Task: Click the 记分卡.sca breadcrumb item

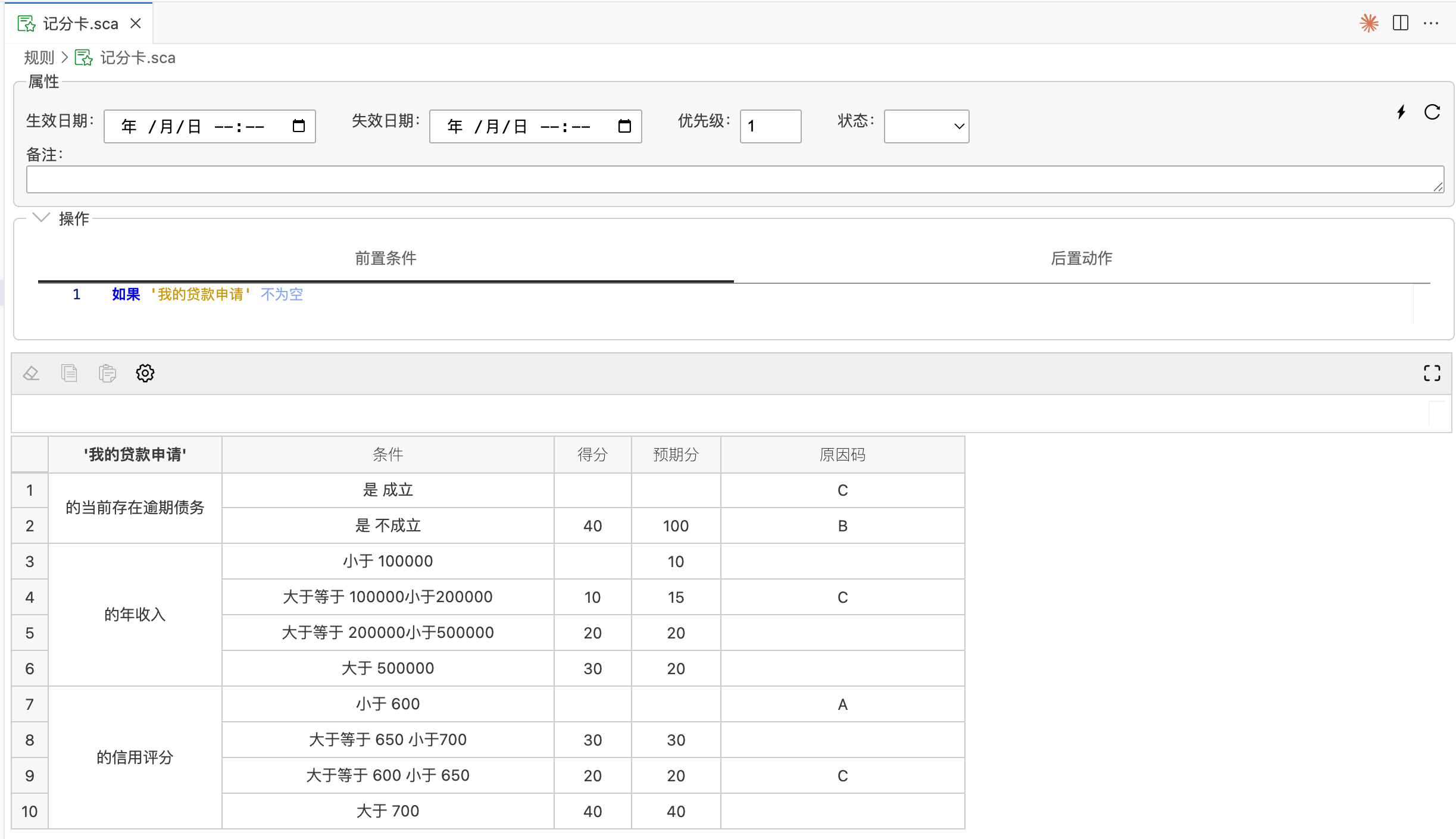Action: (126, 58)
